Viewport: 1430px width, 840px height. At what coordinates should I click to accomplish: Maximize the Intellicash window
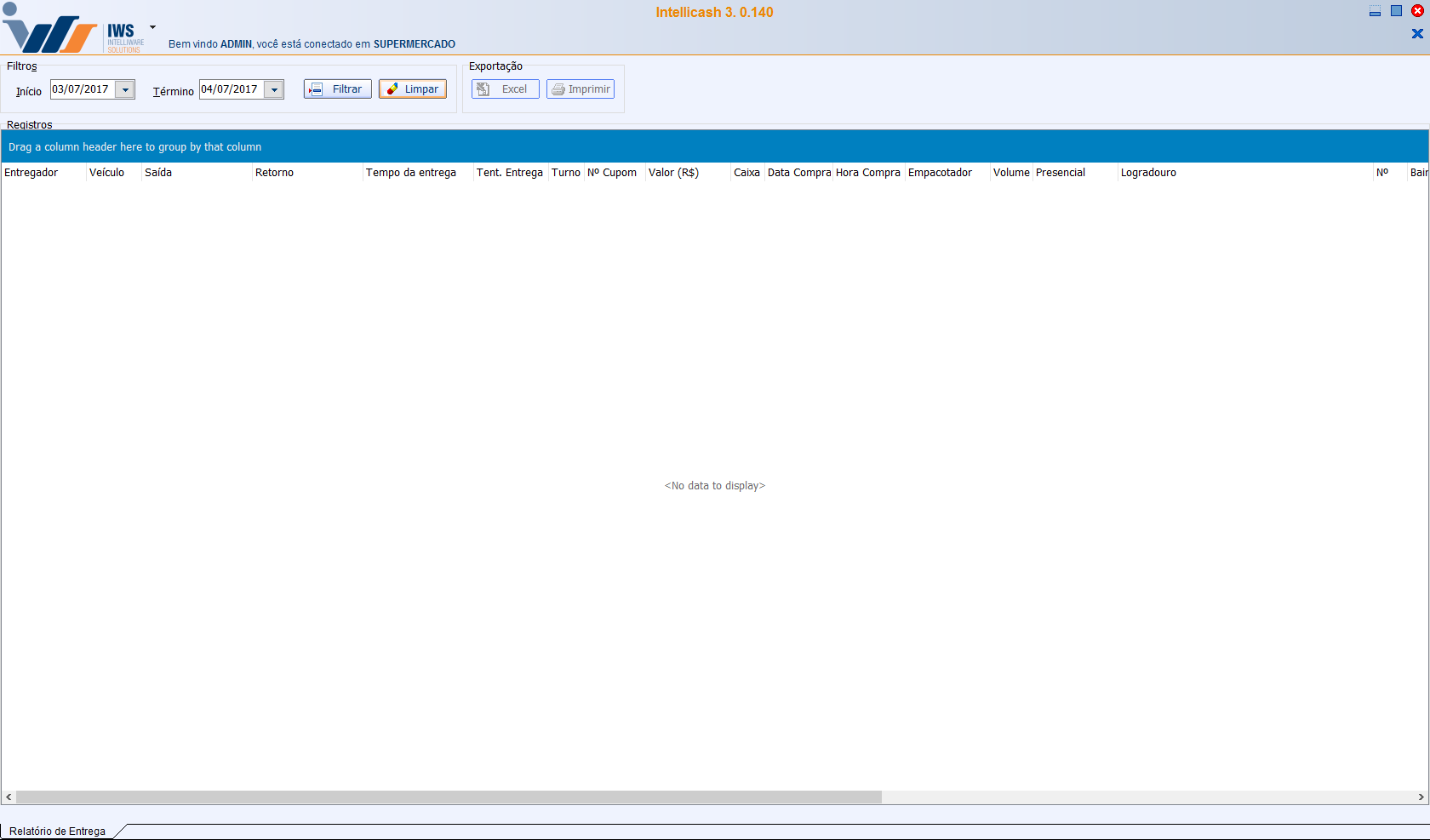click(x=1396, y=11)
